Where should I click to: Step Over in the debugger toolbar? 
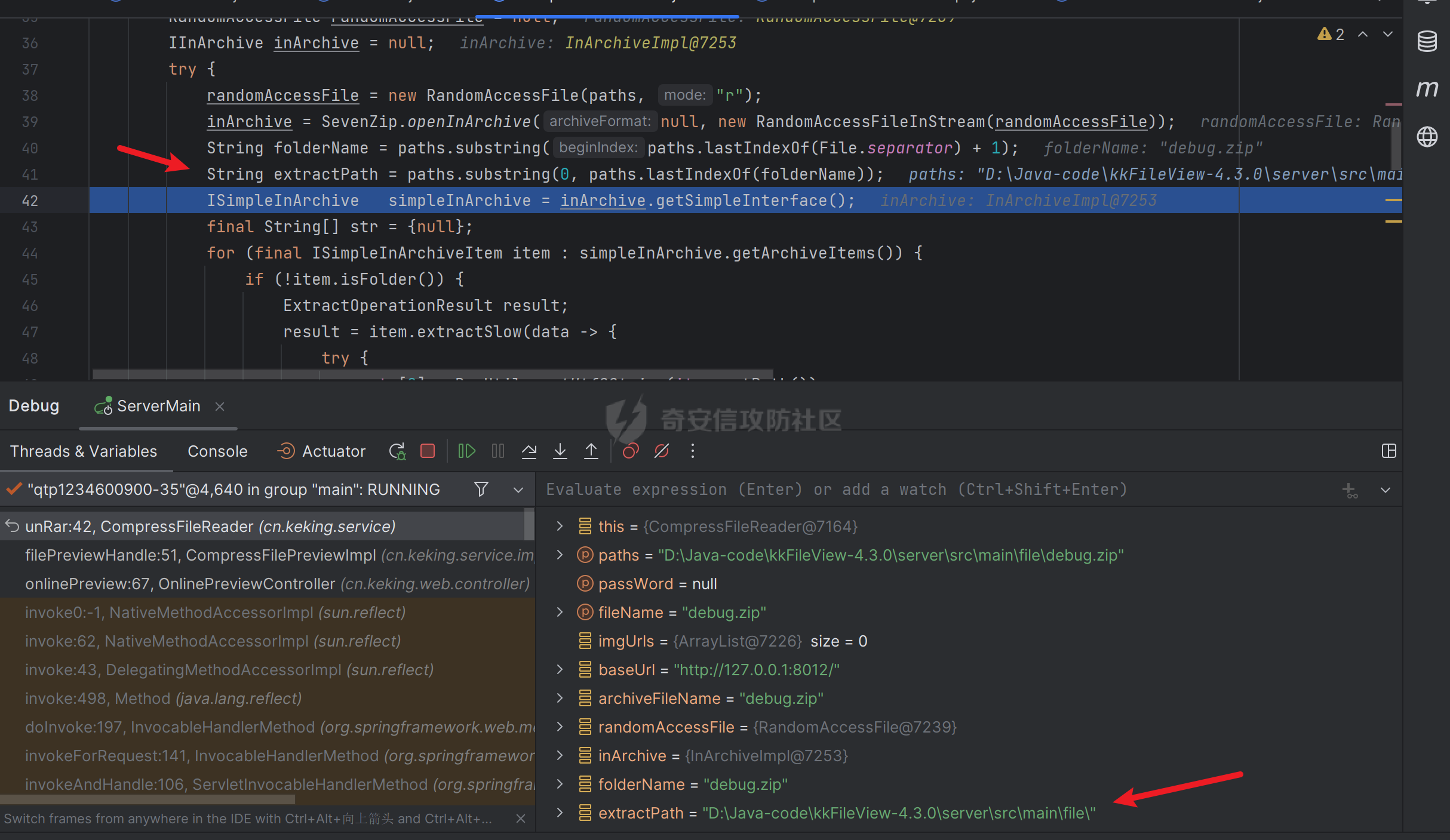tap(529, 451)
